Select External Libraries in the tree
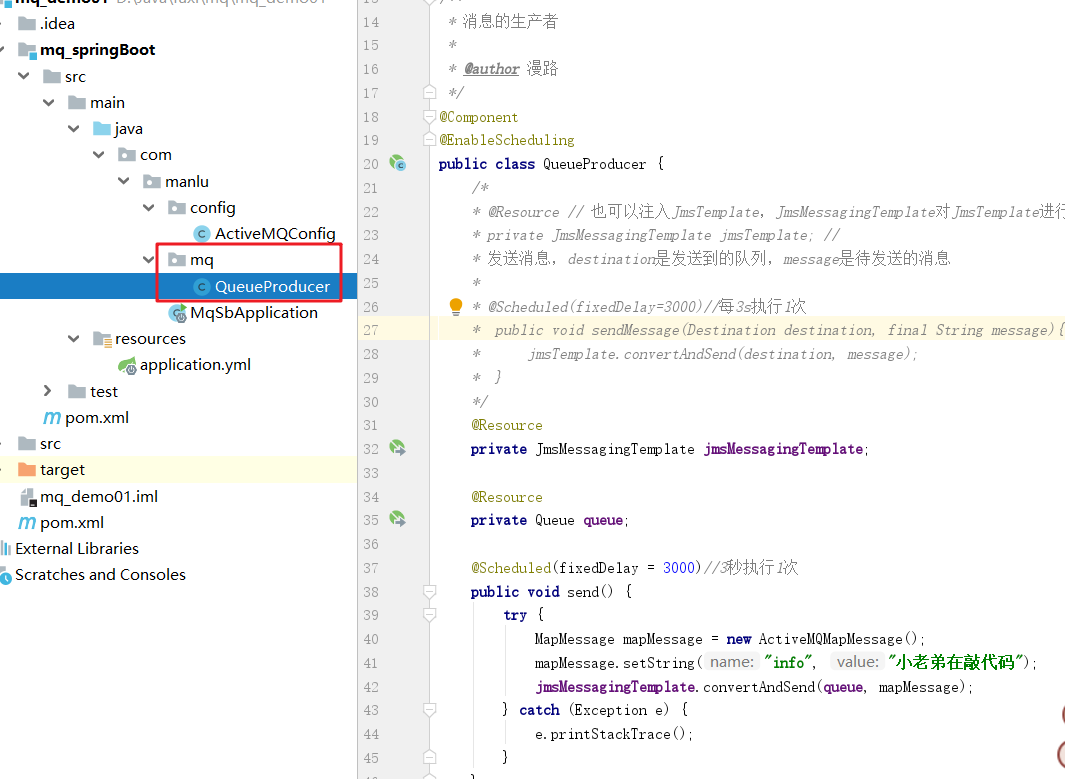The image size is (1065, 779). point(77,548)
